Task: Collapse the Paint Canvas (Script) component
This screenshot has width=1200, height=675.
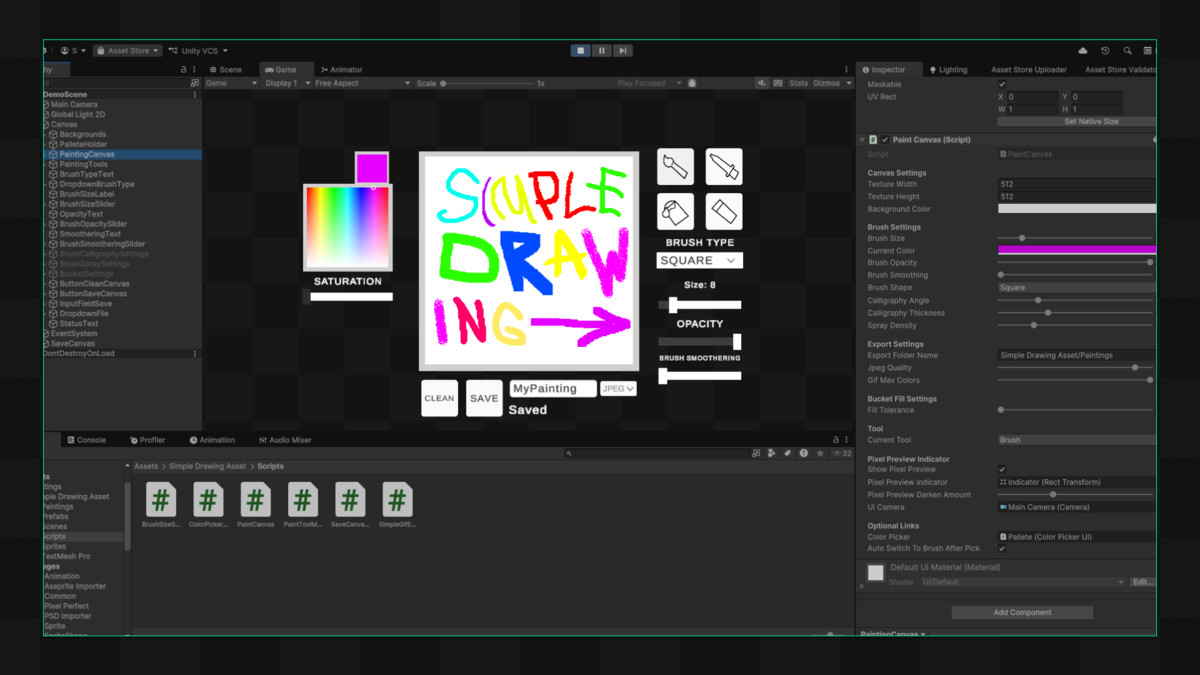Action: [x=862, y=140]
